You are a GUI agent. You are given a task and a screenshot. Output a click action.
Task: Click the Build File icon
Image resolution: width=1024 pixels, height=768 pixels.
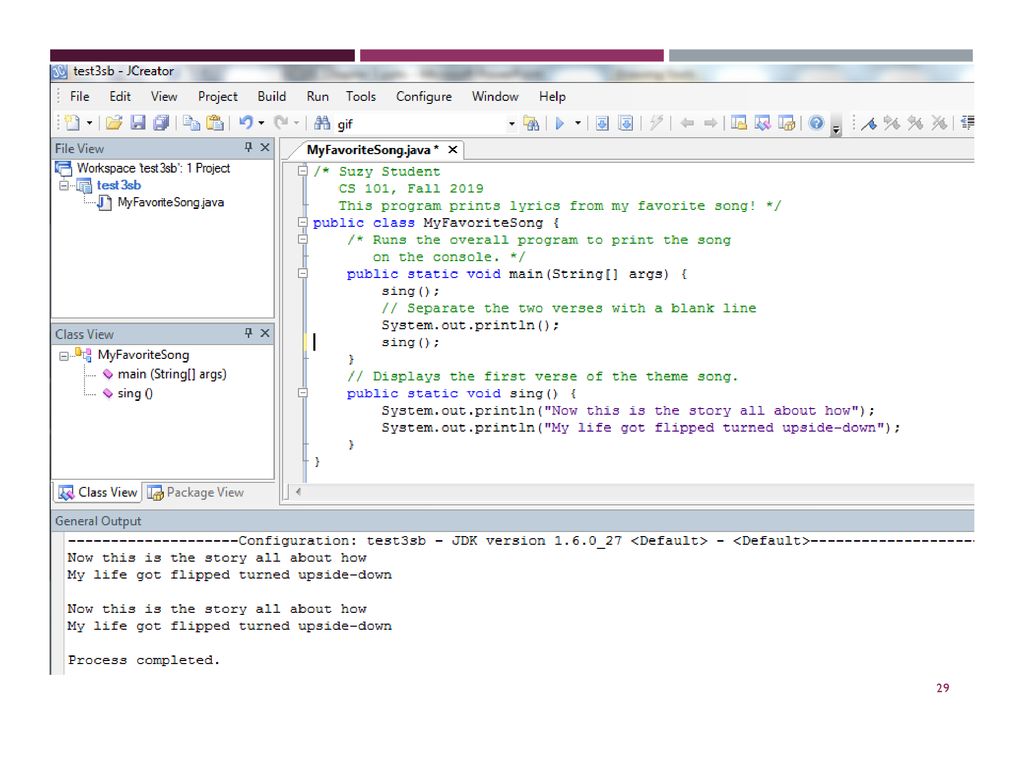pyautogui.click(x=602, y=123)
